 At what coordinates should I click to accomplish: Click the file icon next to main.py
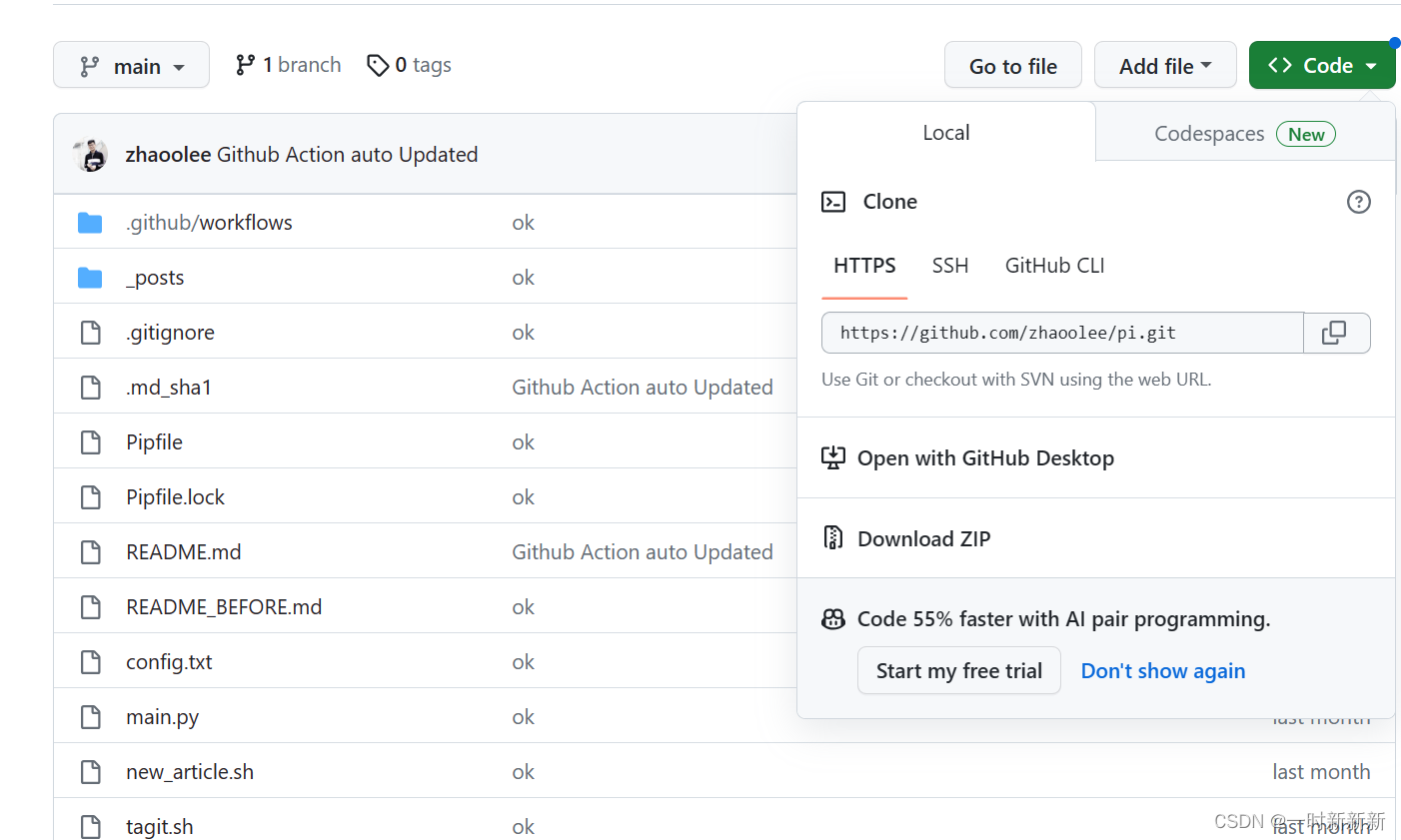click(91, 717)
